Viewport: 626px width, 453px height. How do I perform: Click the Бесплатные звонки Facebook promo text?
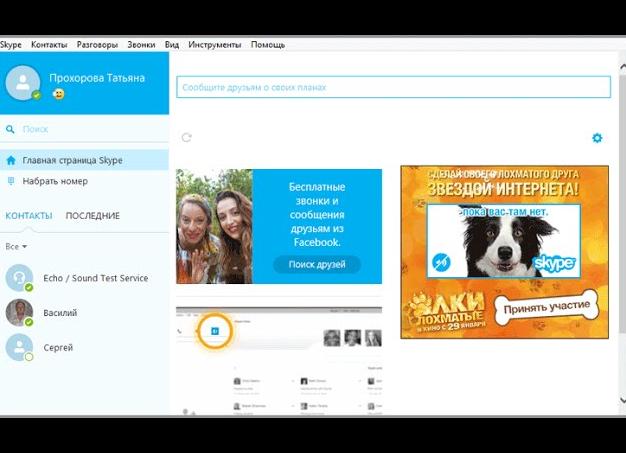pyautogui.click(x=317, y=215)
